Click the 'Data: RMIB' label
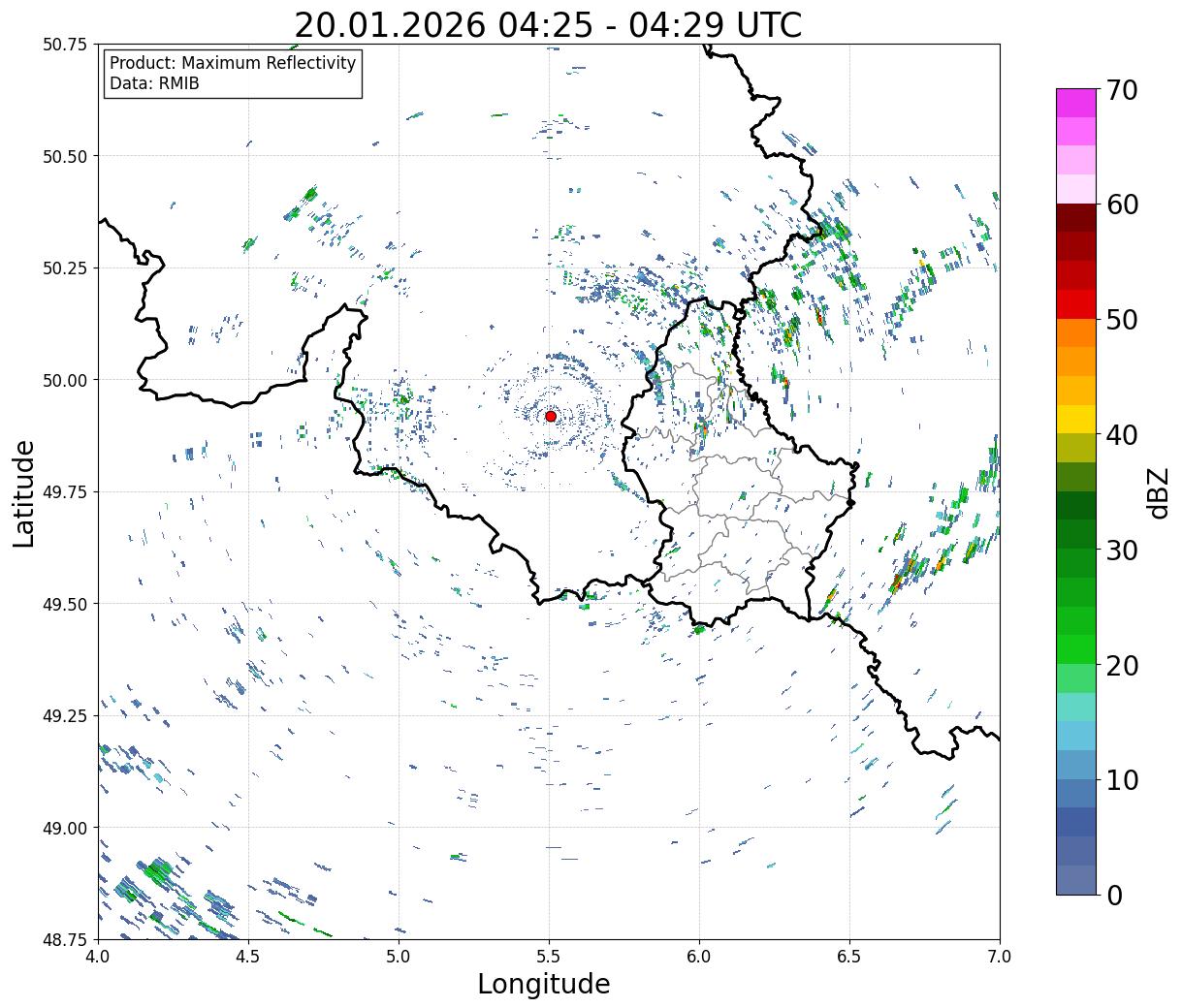1182x1008 pixels. [154, 83]
